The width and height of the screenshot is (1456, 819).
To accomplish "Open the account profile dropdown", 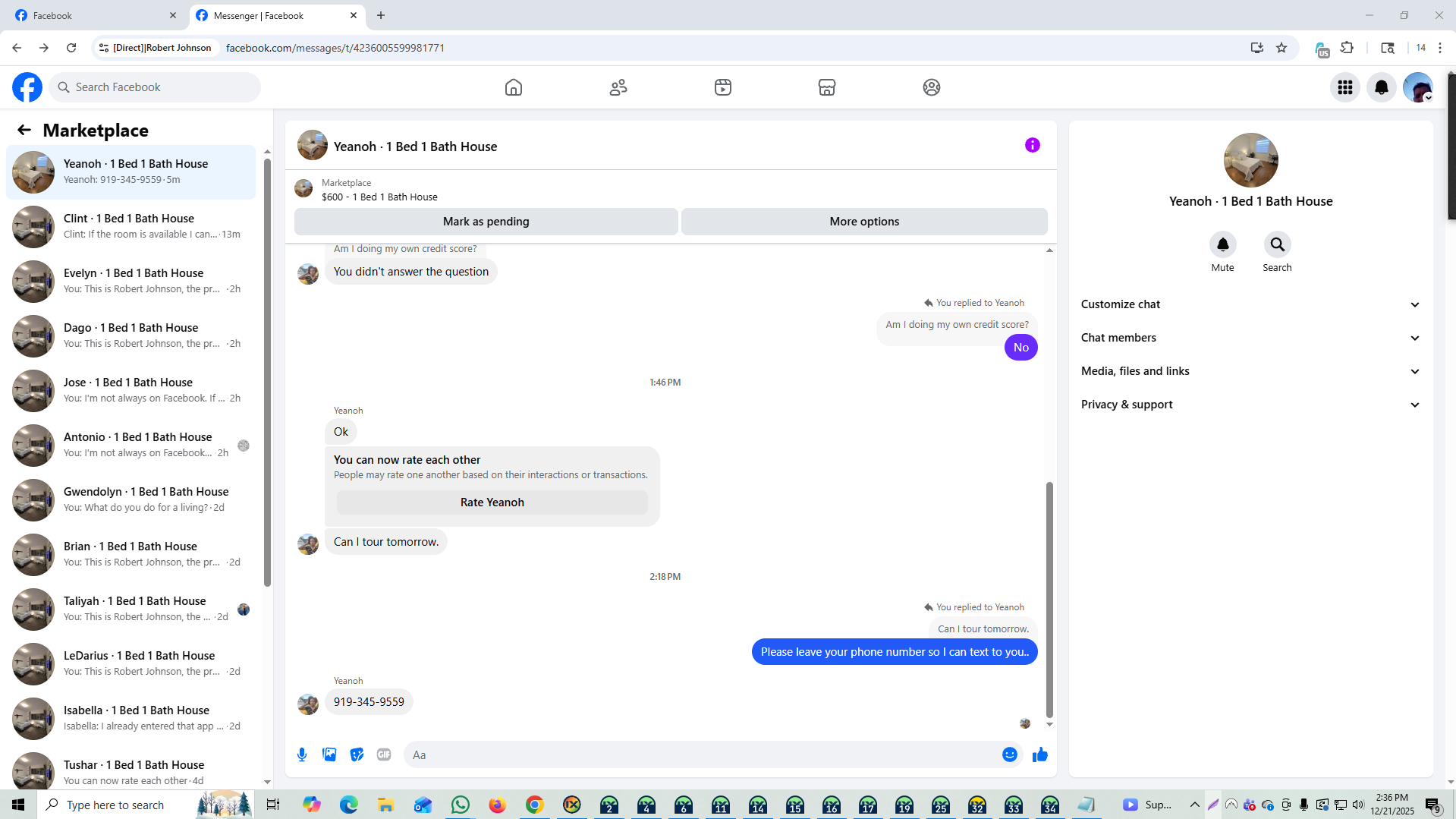I will point(1418,87).
